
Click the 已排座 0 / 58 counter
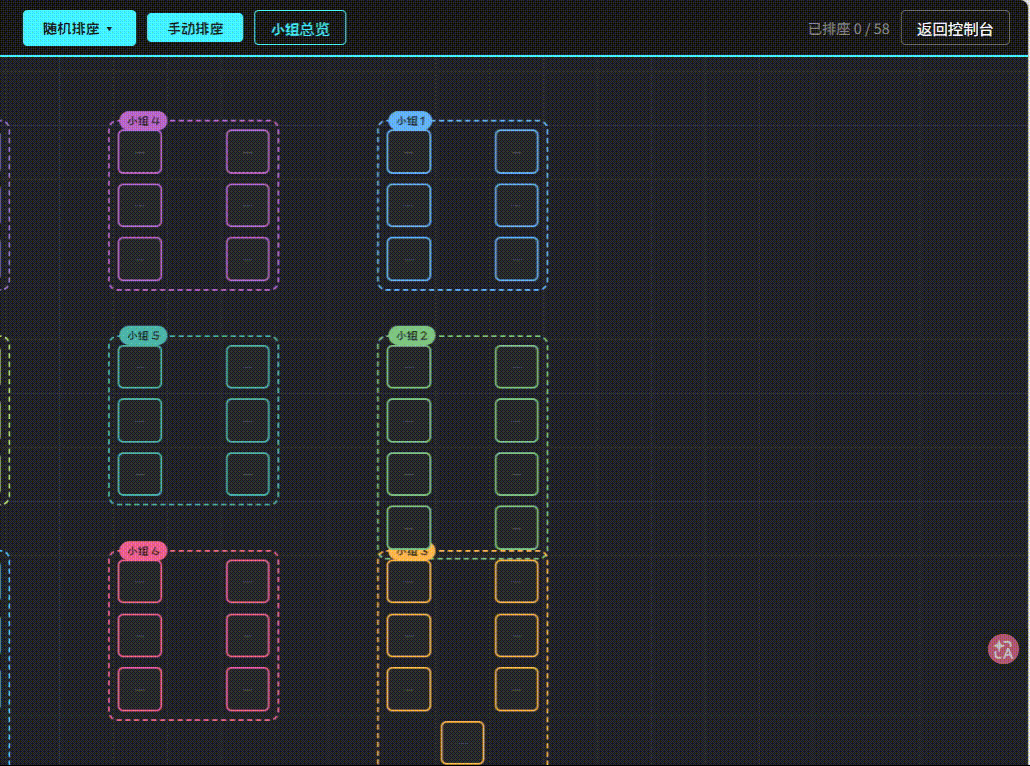(849, 29)
